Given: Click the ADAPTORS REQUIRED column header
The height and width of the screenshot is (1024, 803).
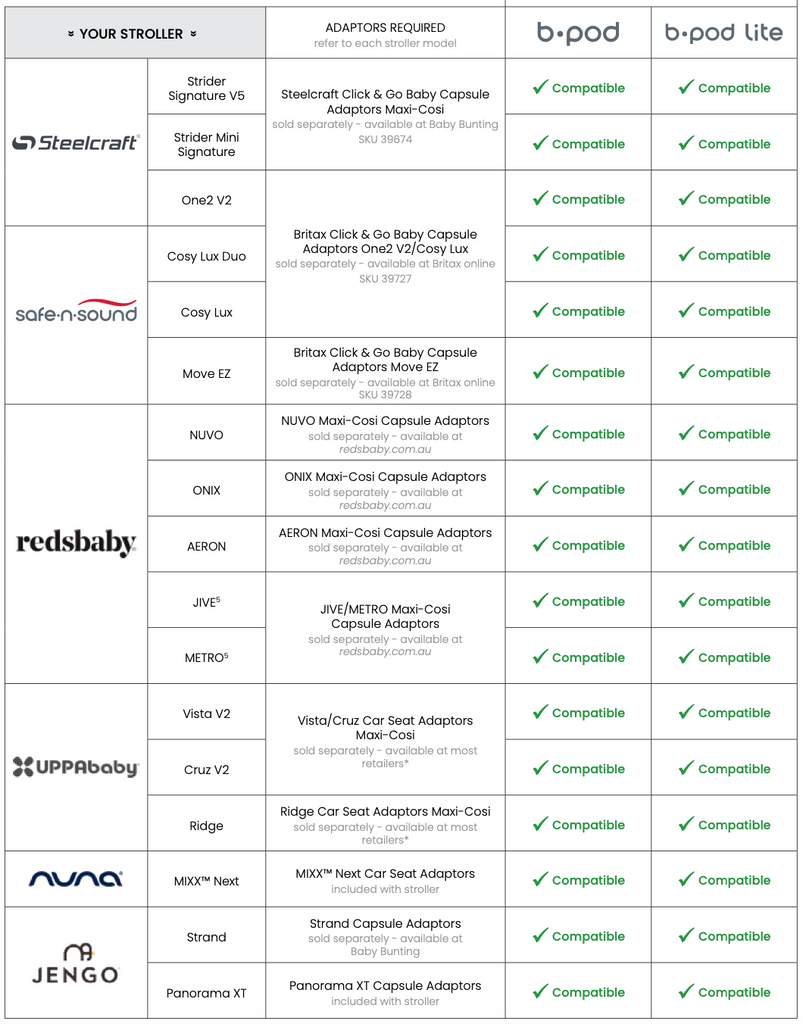Looking at the screenshot, I should (x=385, y=27).
